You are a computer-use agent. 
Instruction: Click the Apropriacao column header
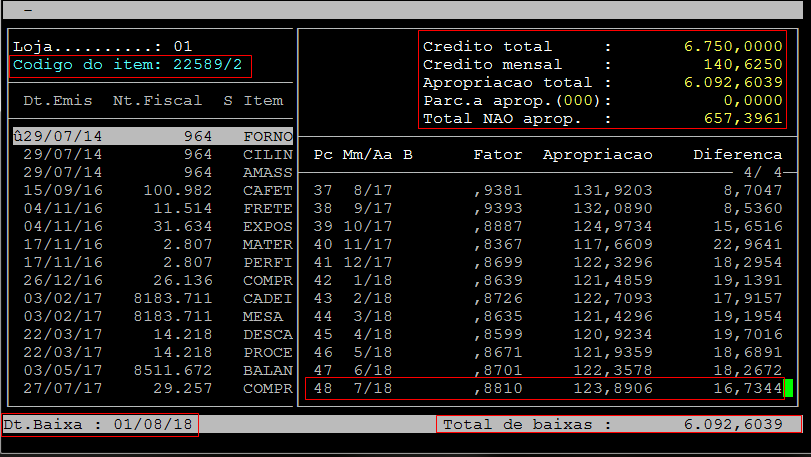click(x=597, y=155)
